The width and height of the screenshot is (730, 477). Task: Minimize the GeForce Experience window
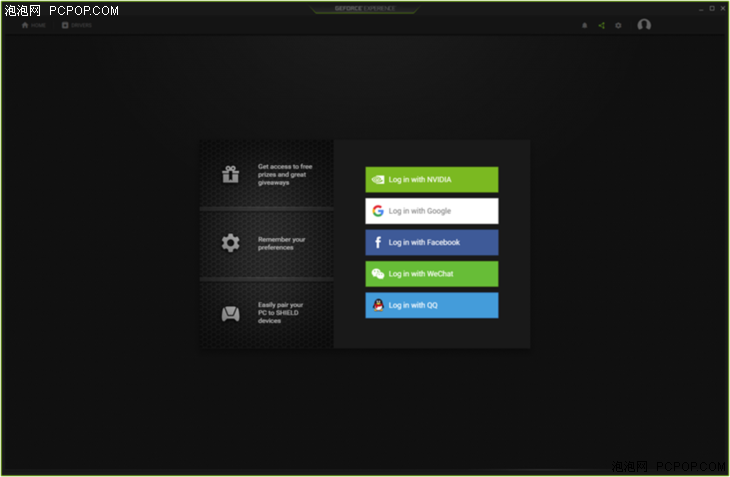(x=699, y=8)
